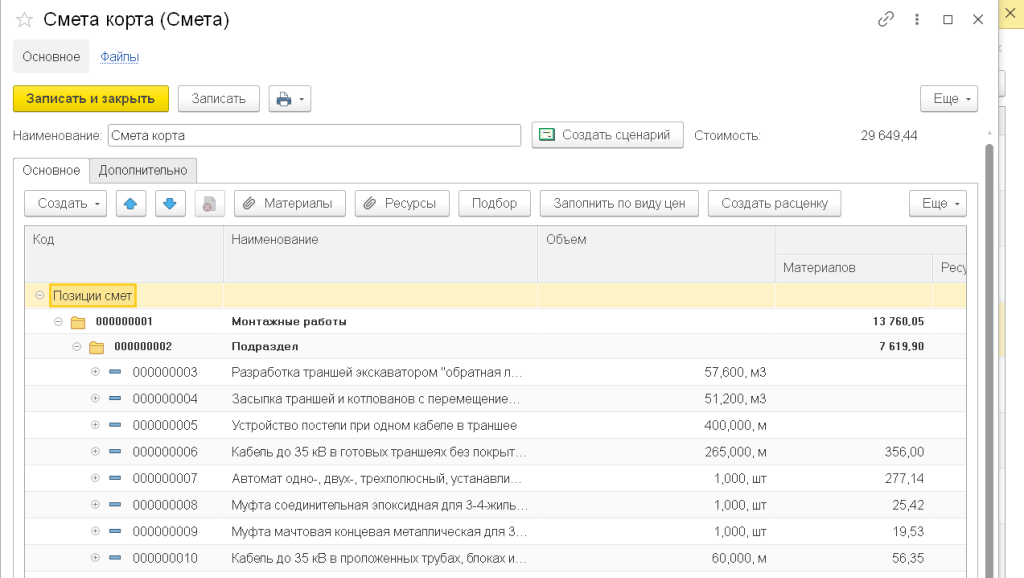Switch to the Дополнительно tab
Viewport: 1024px width, 578px height.
coord(143,171)
